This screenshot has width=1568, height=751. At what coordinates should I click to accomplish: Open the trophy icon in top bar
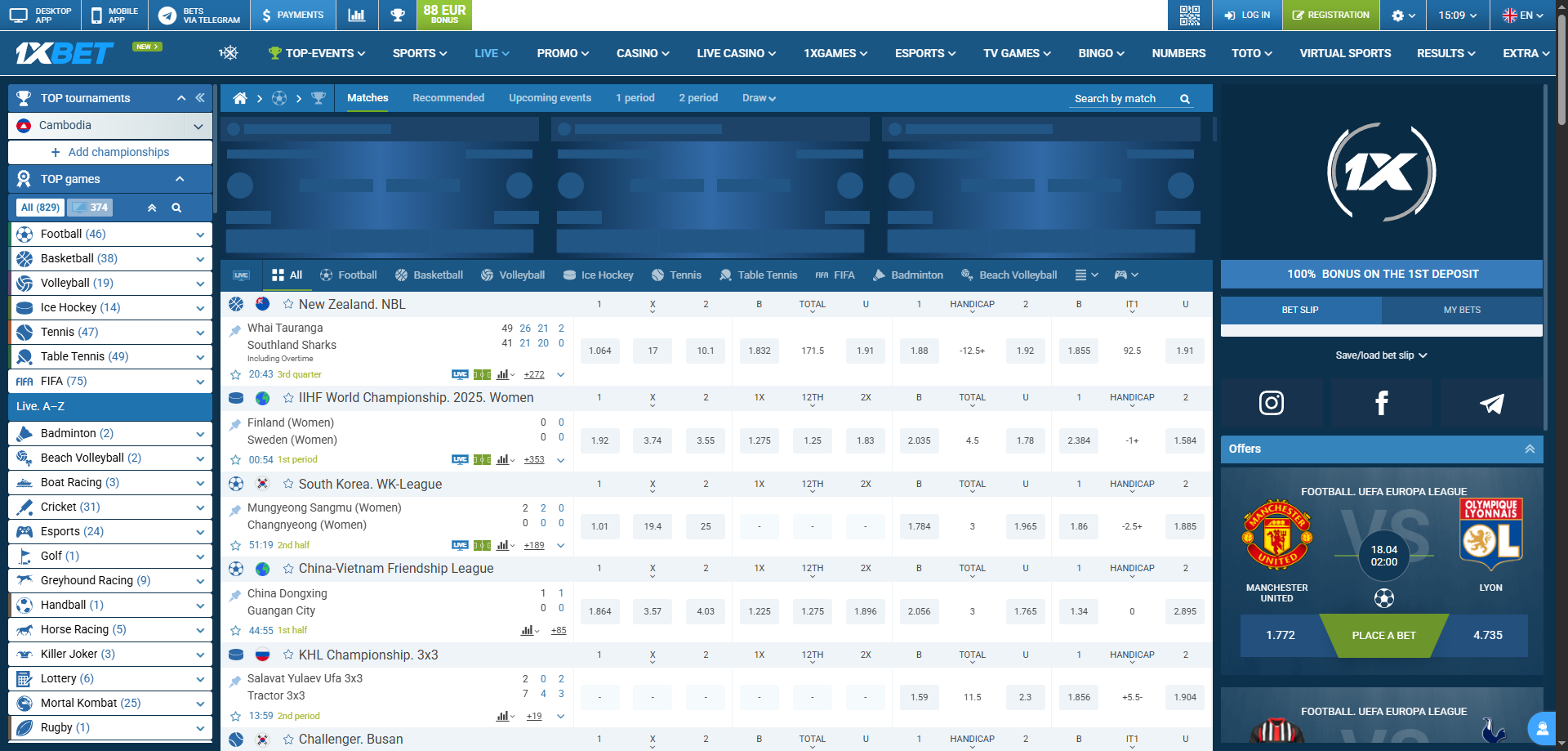(397, 15)
